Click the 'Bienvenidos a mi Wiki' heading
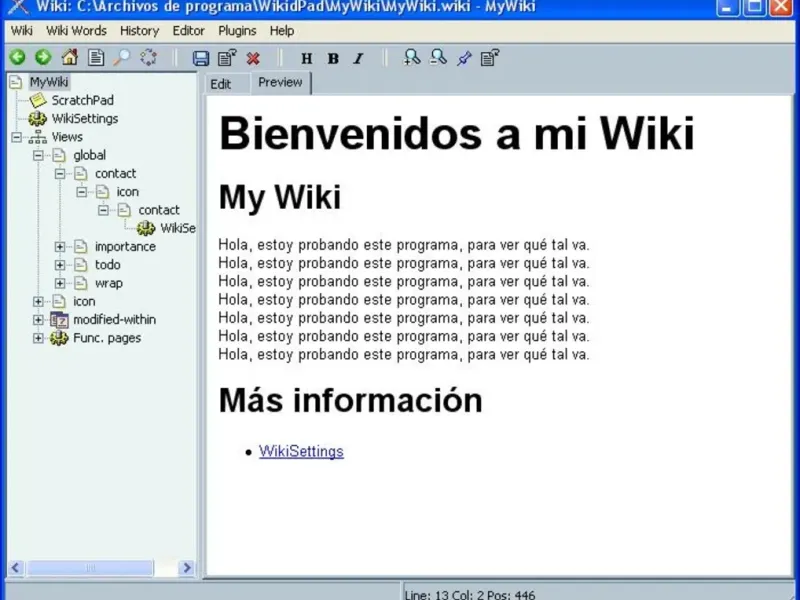Image resolution: width=800 pixels, height=600 pixels. click(x=457, y=134)
